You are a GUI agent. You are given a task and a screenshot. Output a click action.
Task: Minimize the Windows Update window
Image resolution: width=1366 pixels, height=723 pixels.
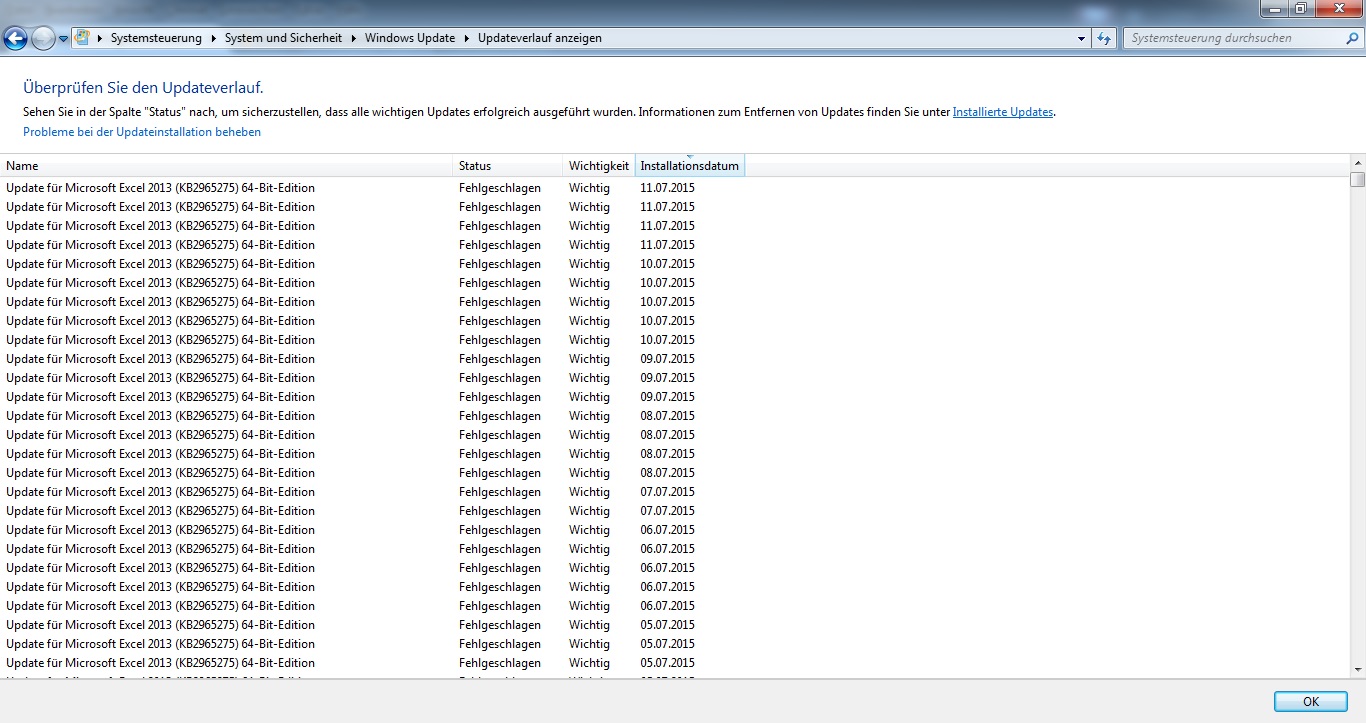(x=1274, y=8)
